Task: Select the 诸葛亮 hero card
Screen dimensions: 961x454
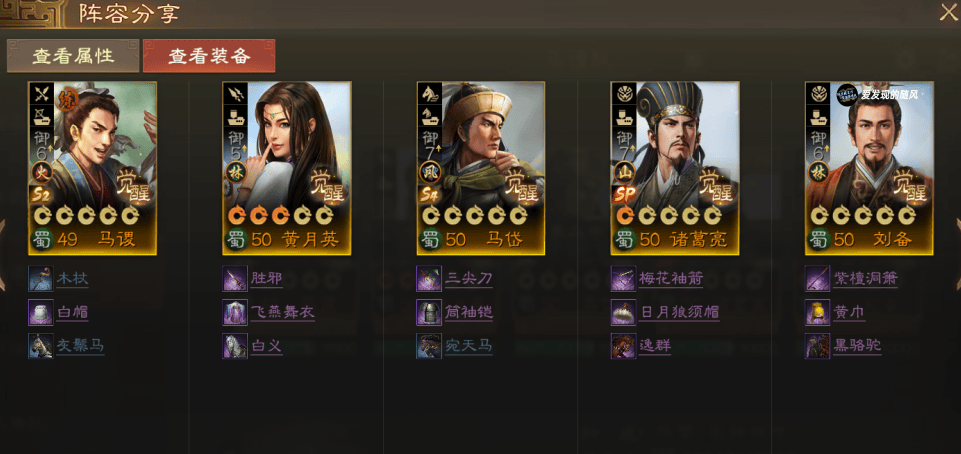Action: [x=675, y=168]
